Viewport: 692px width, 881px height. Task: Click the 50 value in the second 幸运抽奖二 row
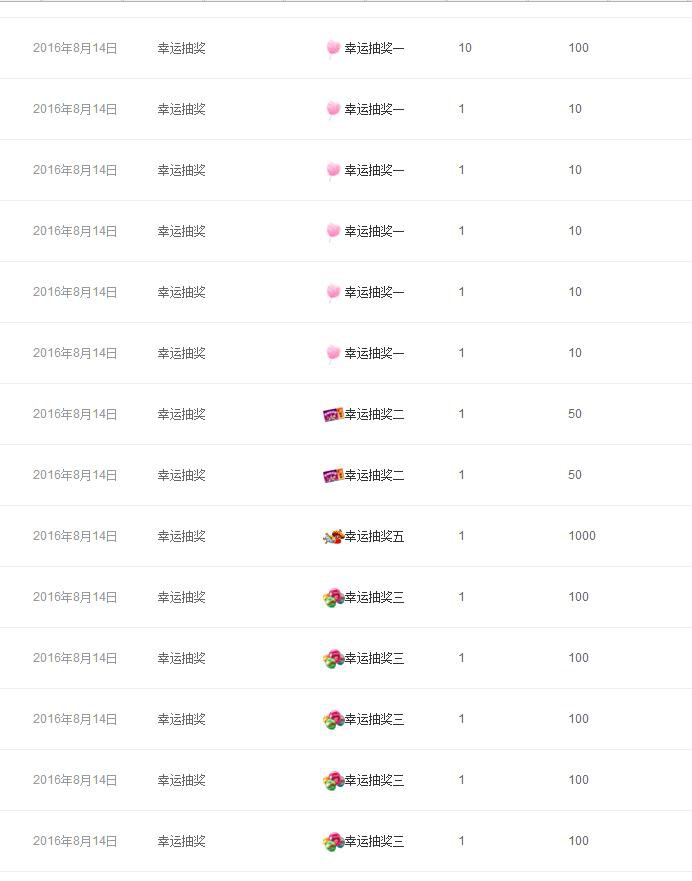tap(575, 475)
